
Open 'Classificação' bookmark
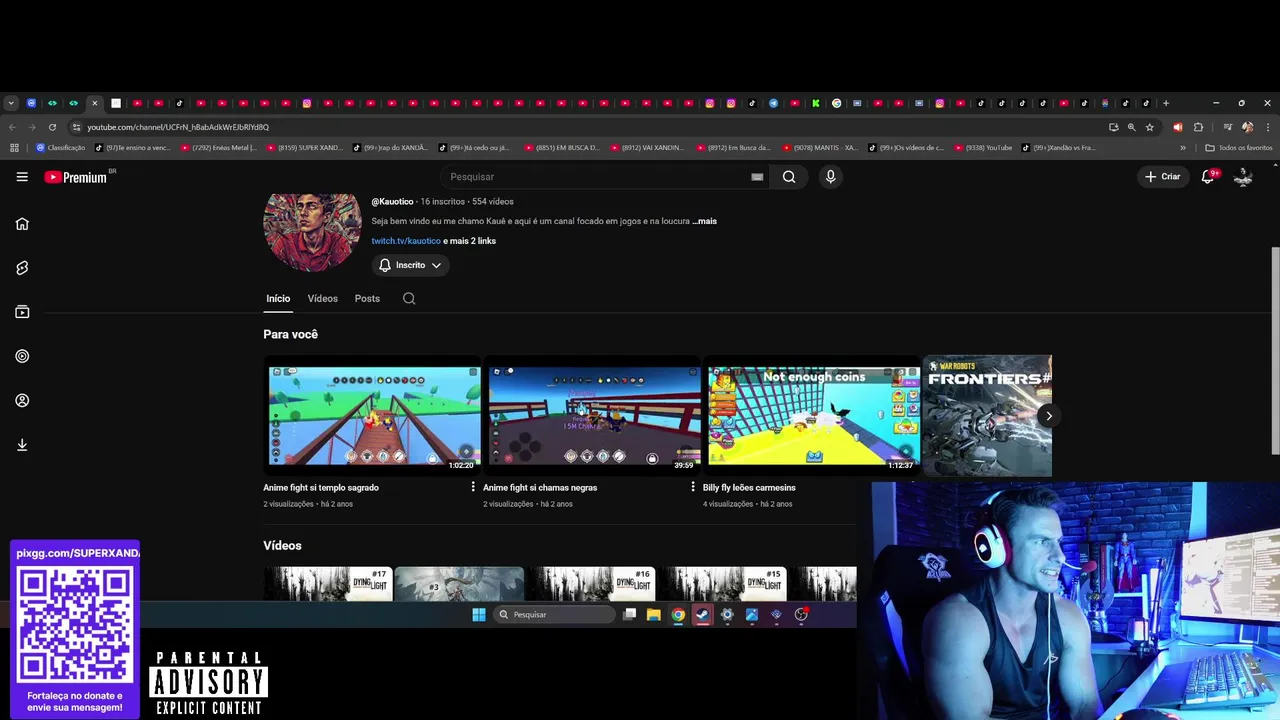[x=60, y=148]
